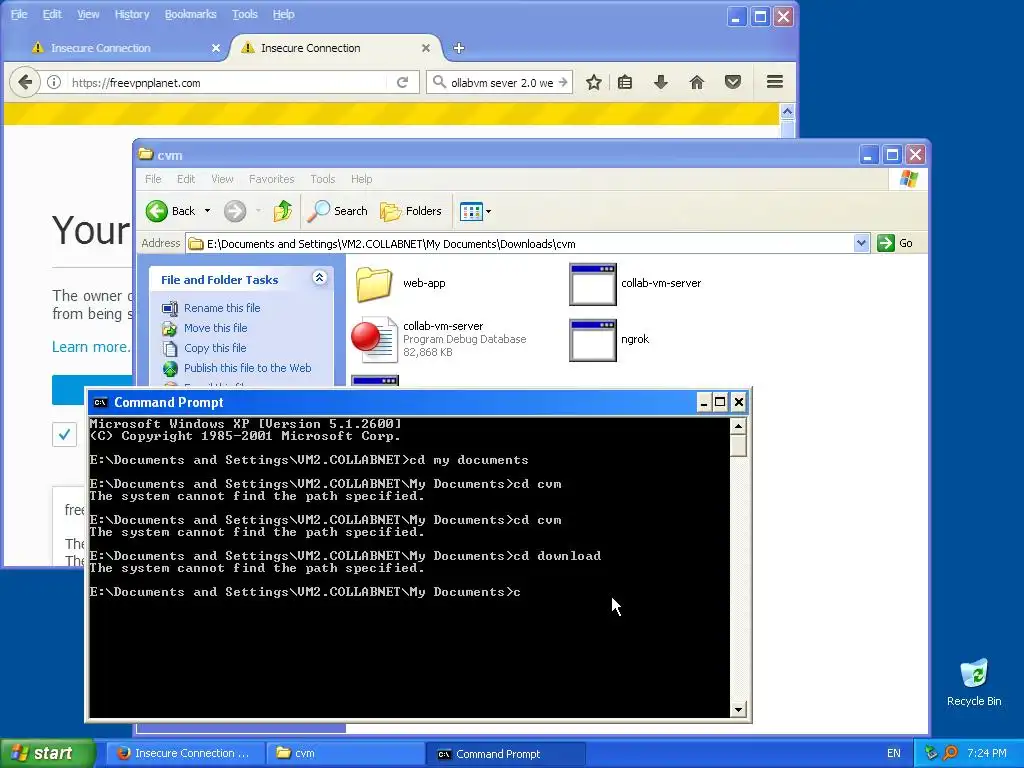Viewport: 1024px width, 768px height.
Task: Click Publish this file to the Web
Action: pos(248,368)
